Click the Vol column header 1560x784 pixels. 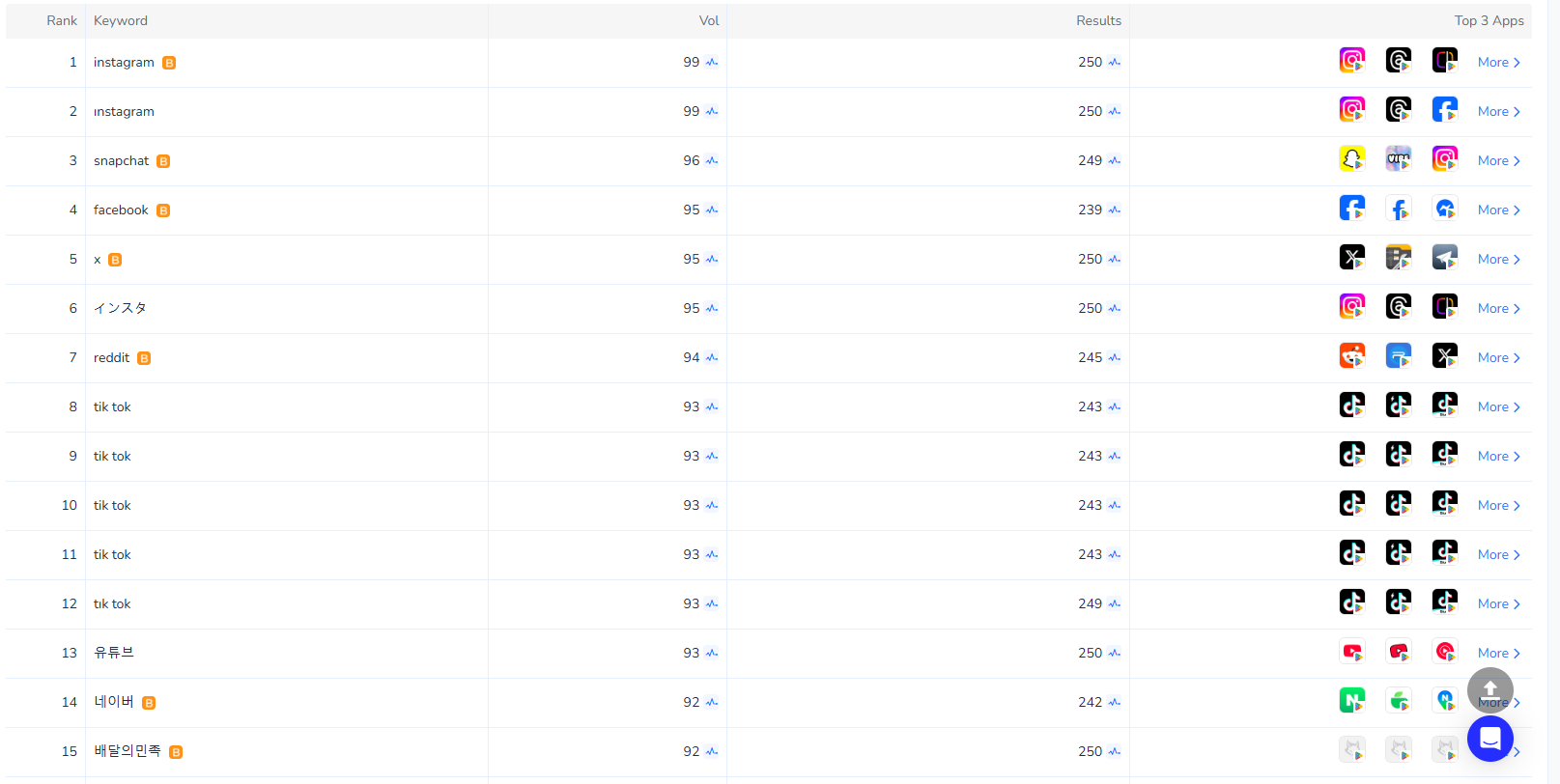[x=709, y=21]
